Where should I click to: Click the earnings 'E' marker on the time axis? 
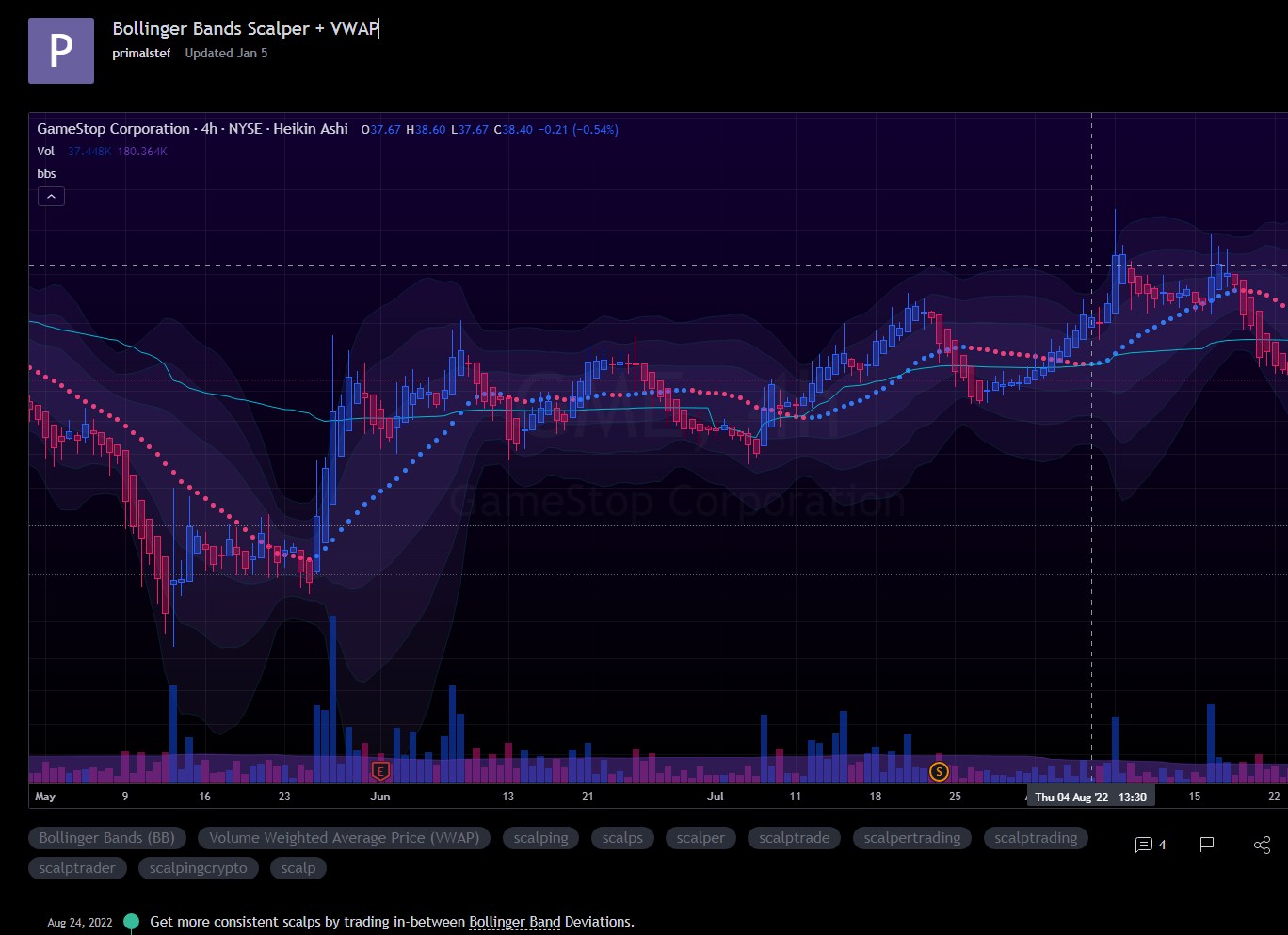click(380, 771)
